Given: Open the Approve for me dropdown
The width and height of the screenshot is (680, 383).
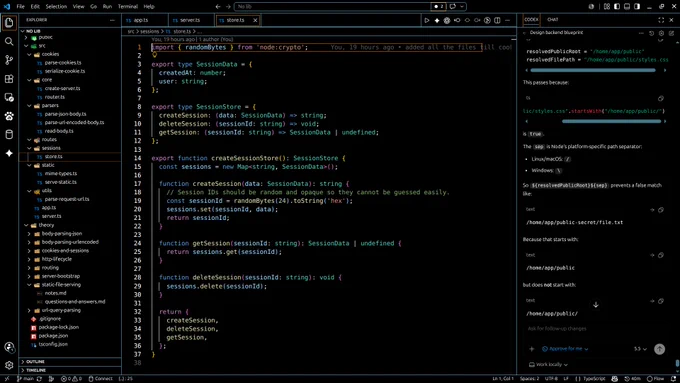Looking at the screenshot, I should [565, 349].
